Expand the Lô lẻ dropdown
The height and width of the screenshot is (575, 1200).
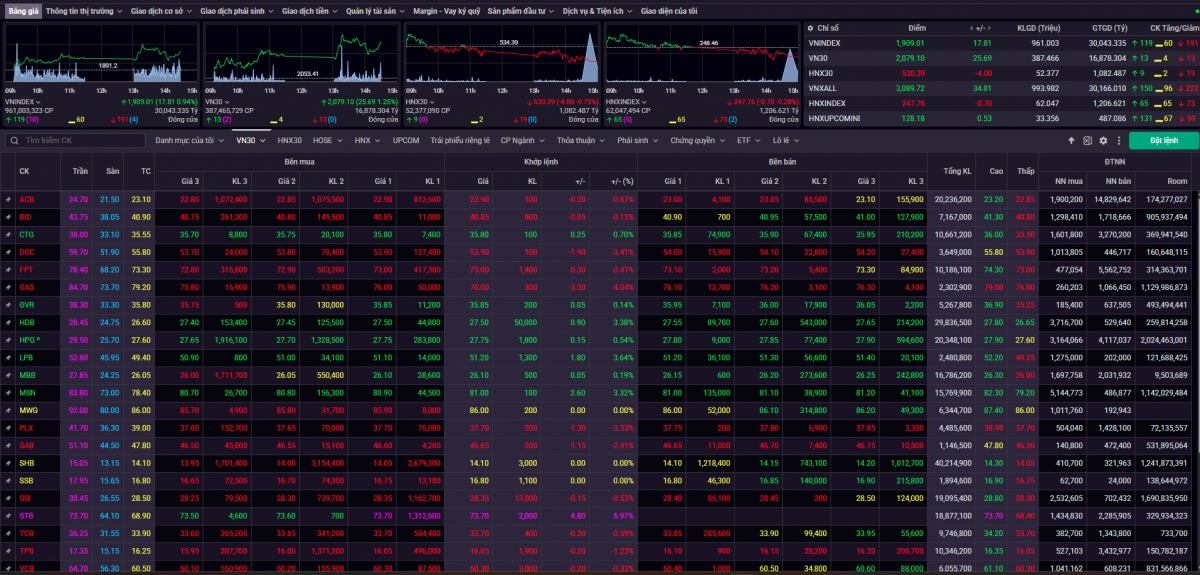[784, 141]
